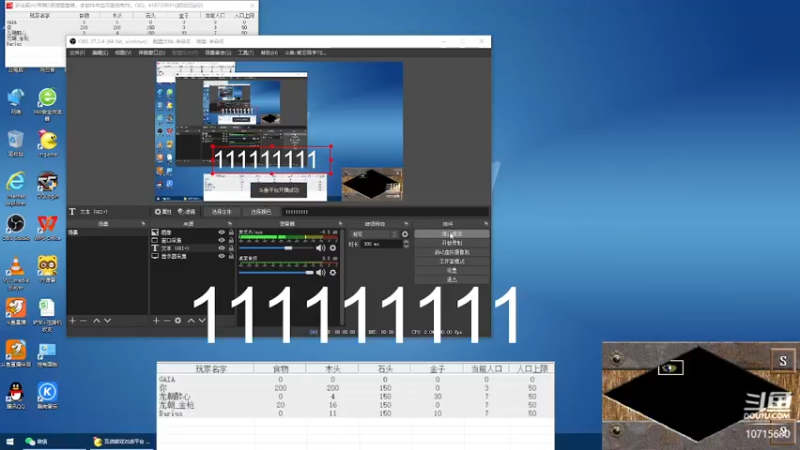Screen dimensions: 800x450
Task: Adjust the desktop audio volume slider
Action: pos(276,272)
